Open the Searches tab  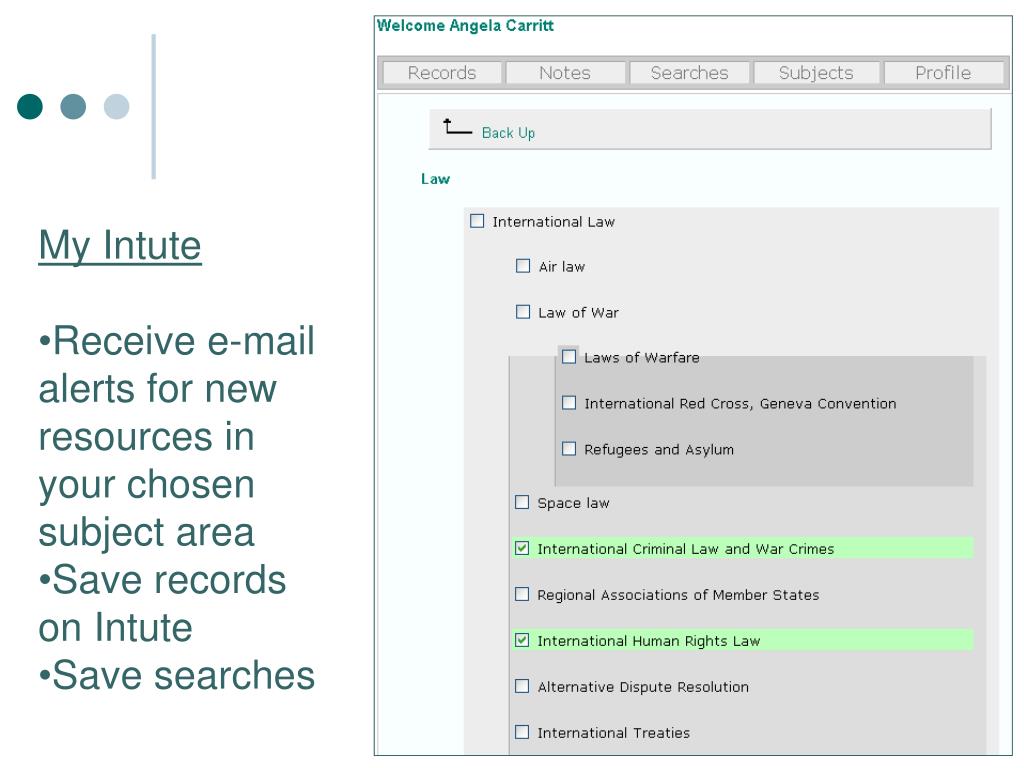click(x=689, y=72)
